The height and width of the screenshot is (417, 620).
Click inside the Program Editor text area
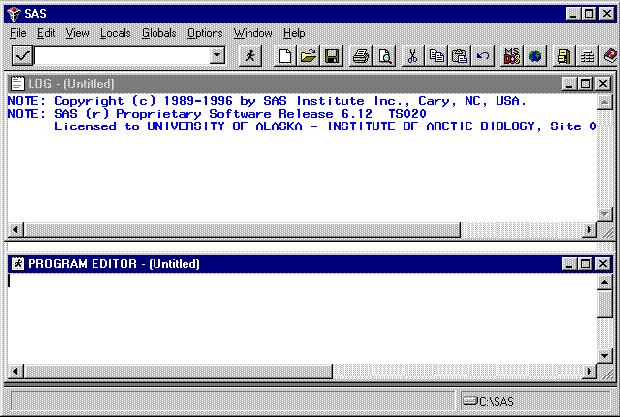[x=302, y=318]
